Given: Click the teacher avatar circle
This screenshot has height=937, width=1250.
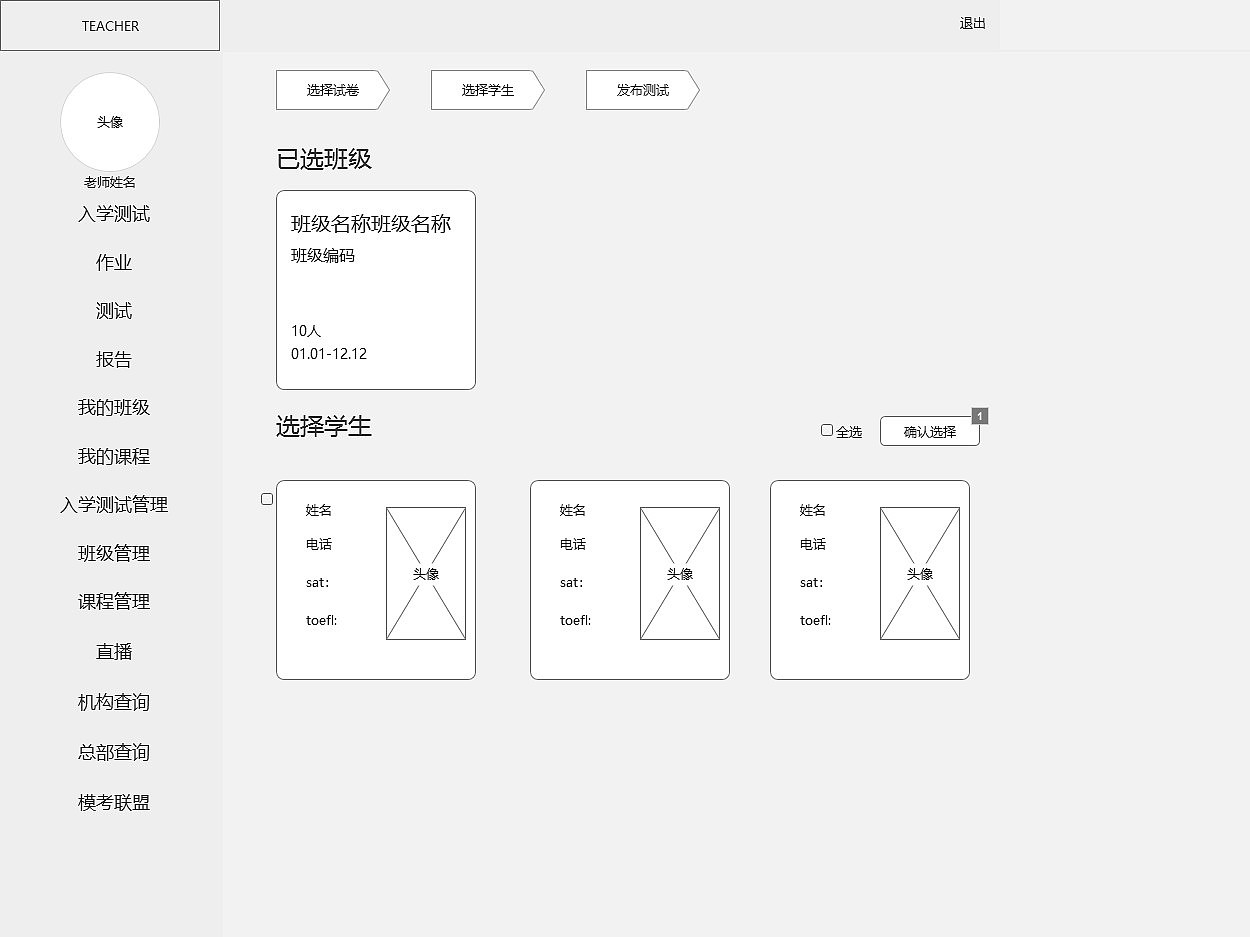Looking at the screenshot, I should click(x=110, y=122).
